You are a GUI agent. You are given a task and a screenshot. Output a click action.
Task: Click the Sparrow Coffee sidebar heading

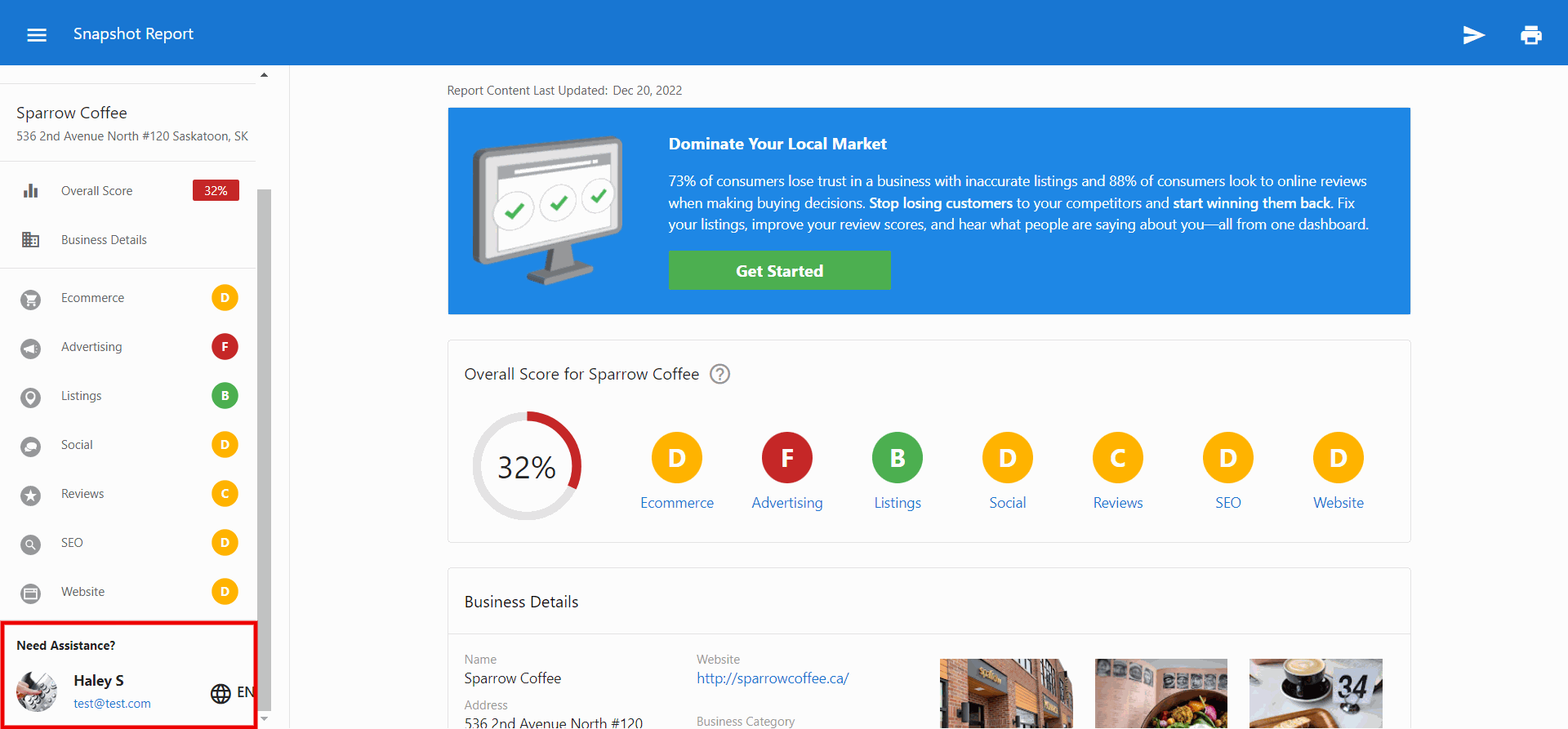click(x=72, y=113)
